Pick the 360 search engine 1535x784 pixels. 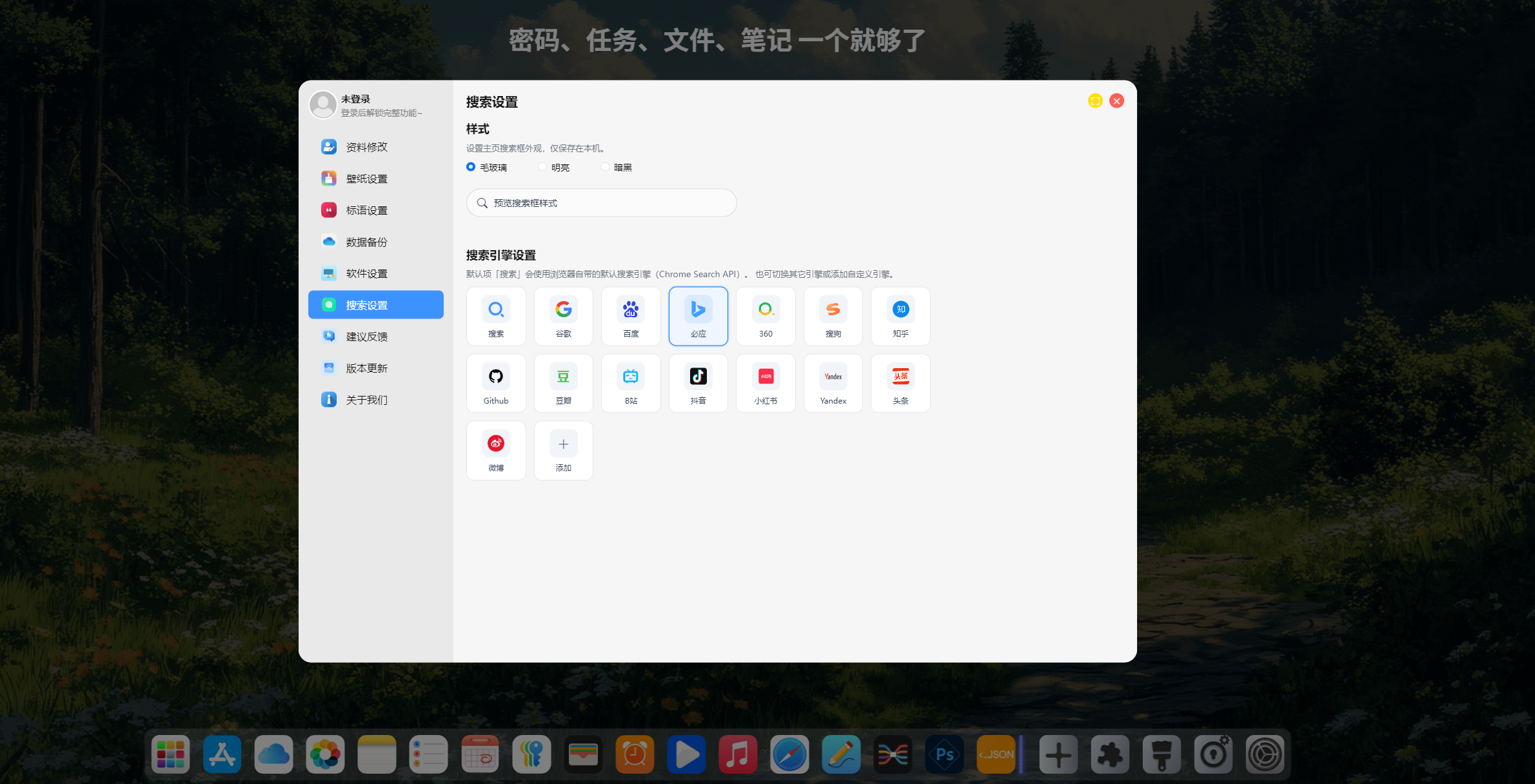click(766, 316)
